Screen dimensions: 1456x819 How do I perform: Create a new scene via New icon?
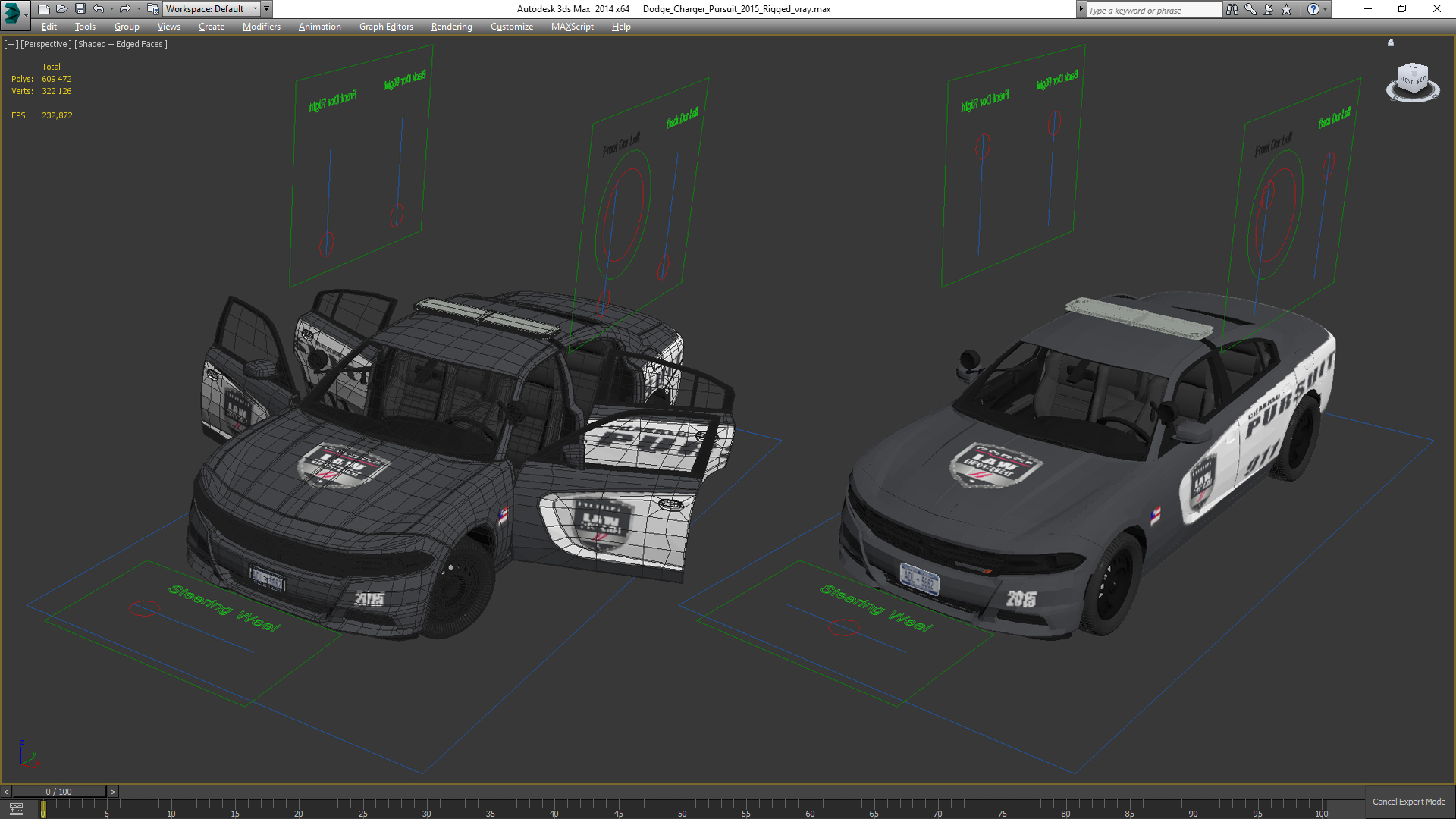point(43,9)
